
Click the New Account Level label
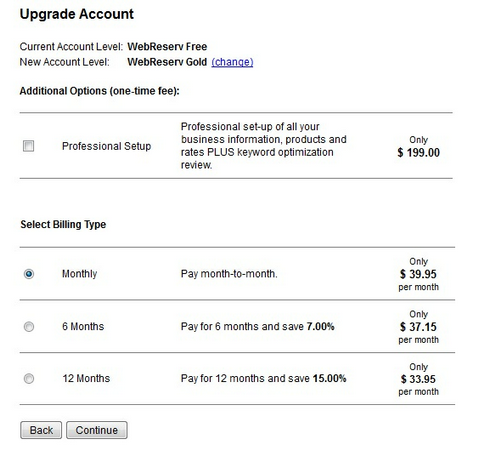pos(65,62)
